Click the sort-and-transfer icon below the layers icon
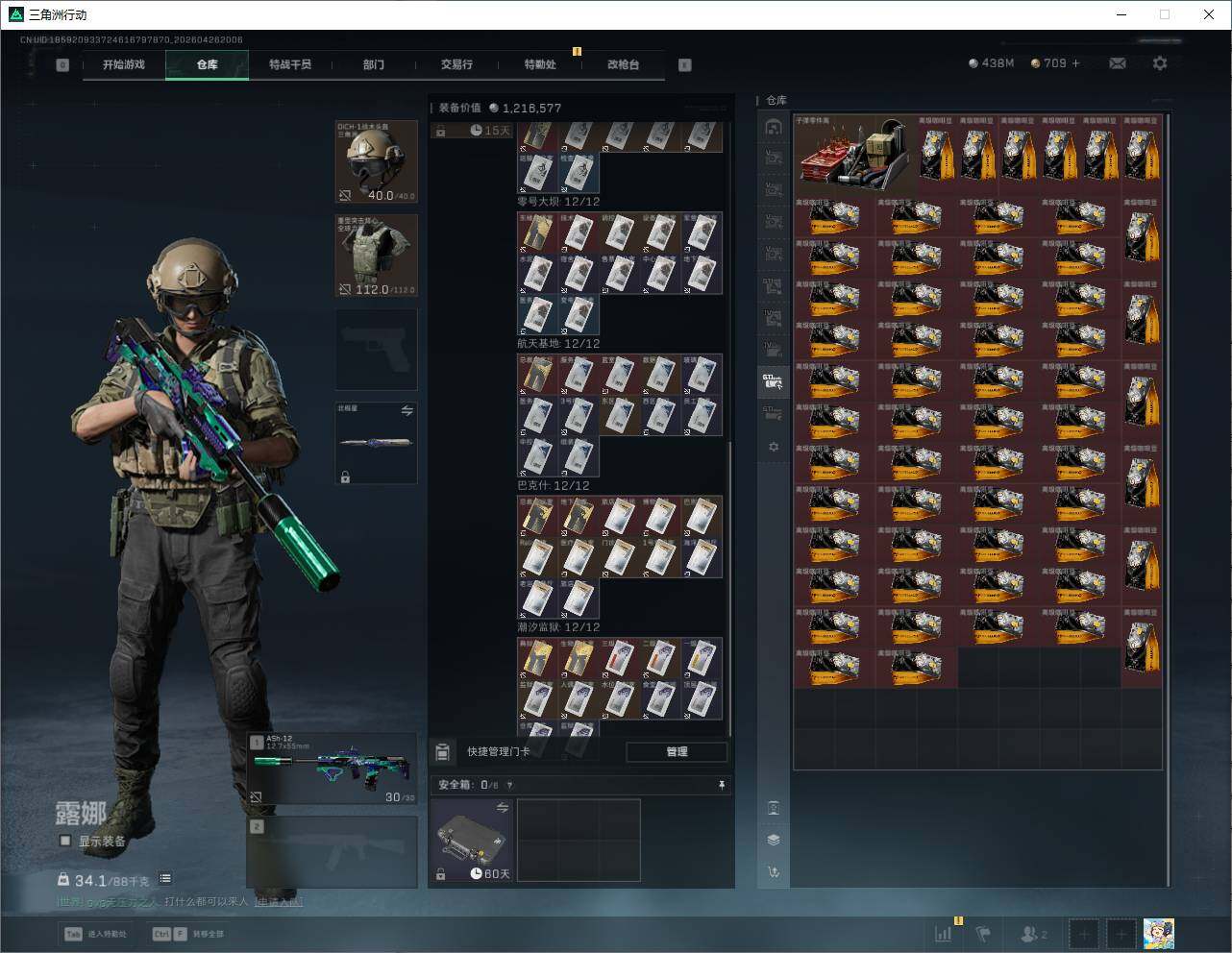Screen dimensions: 1232x953 (x=774, y=872)
